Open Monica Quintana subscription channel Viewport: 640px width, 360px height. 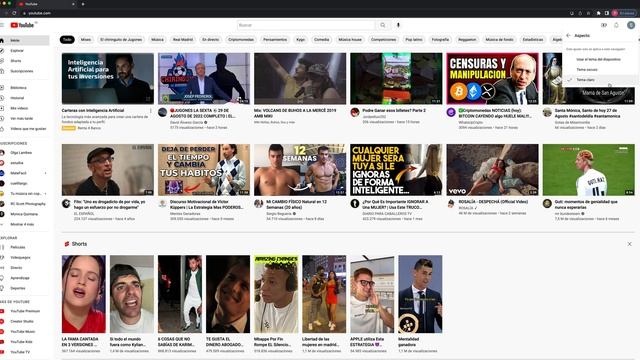click(24, 214)
